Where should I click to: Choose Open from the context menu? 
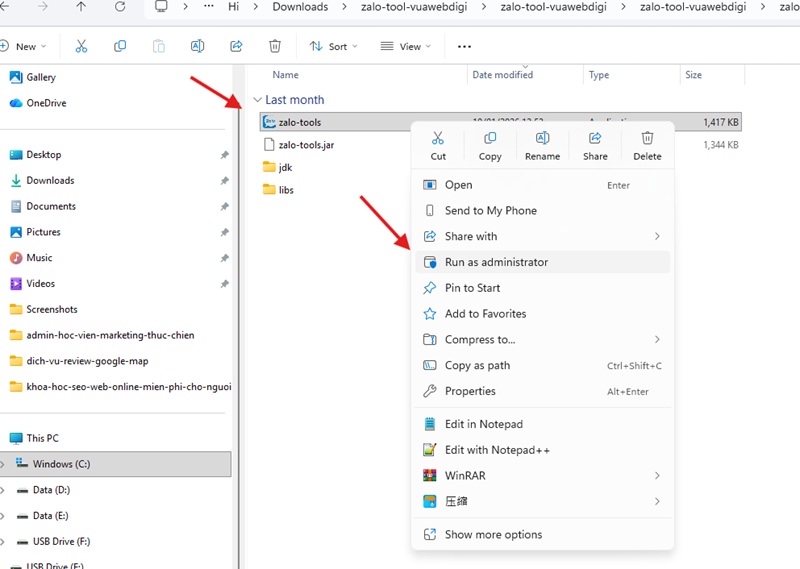tap(542, 185)
